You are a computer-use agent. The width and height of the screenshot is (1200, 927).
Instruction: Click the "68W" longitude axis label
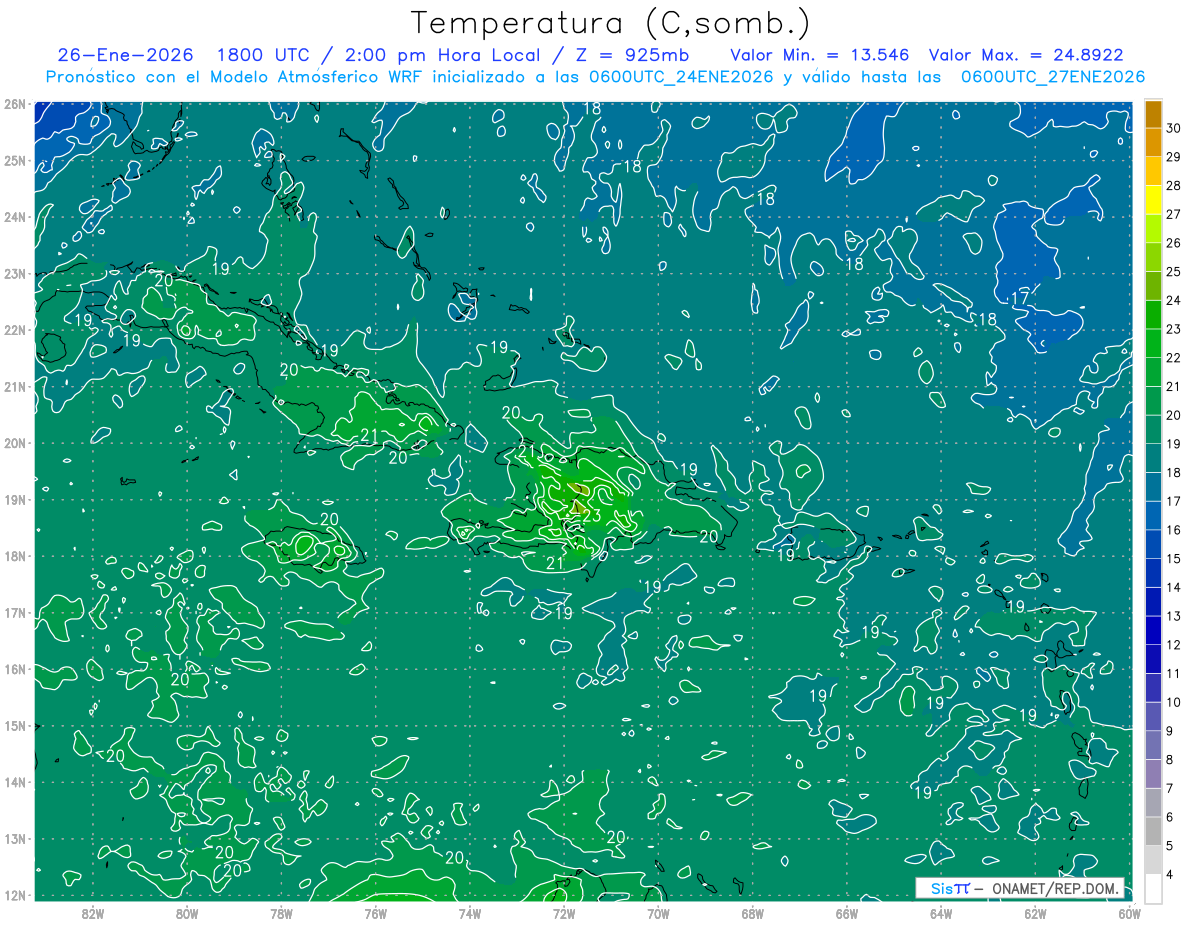coord(752,913)
